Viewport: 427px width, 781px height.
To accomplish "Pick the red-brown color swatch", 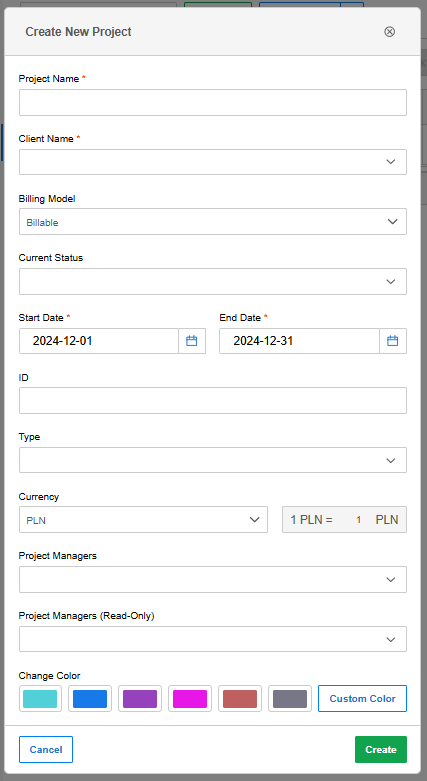I will tap(240, 699).
